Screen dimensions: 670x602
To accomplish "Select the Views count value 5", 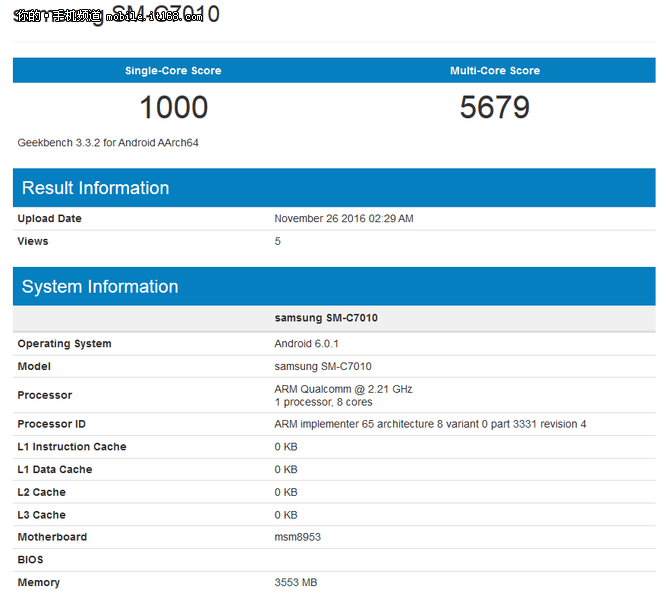I will pyautogui.click(x=278, y=241).
